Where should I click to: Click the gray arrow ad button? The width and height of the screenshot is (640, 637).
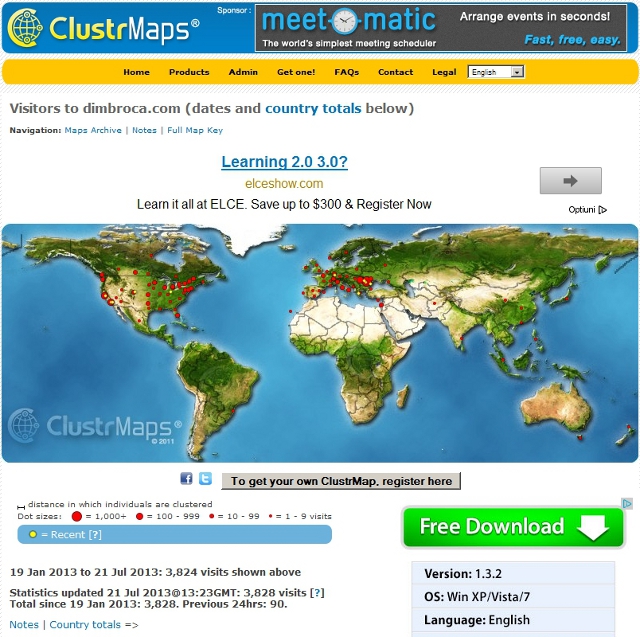(x=570, y=180)
